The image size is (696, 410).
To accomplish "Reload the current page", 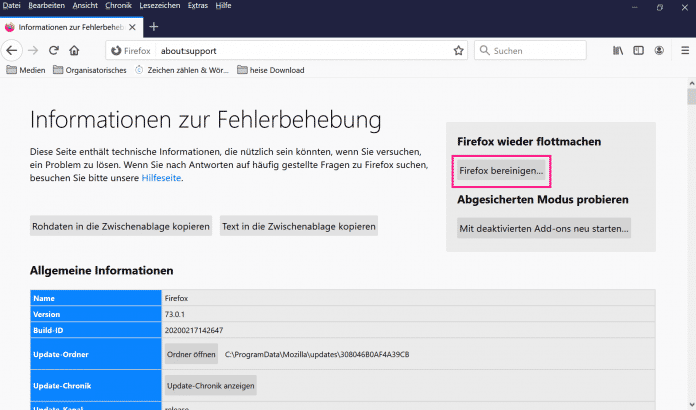I will click(x=53, y=49).
